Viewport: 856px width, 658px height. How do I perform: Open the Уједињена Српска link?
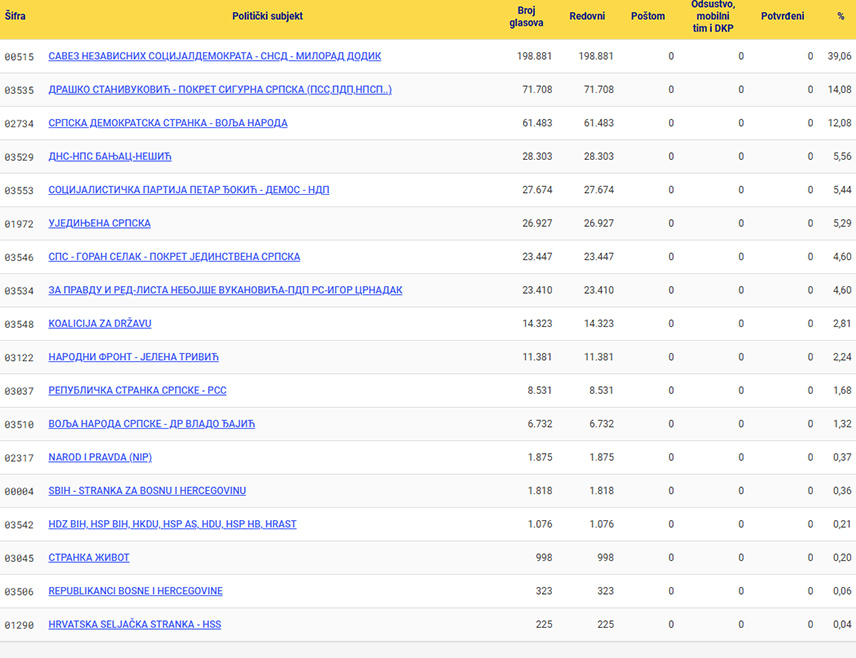(x=99, y=223)
